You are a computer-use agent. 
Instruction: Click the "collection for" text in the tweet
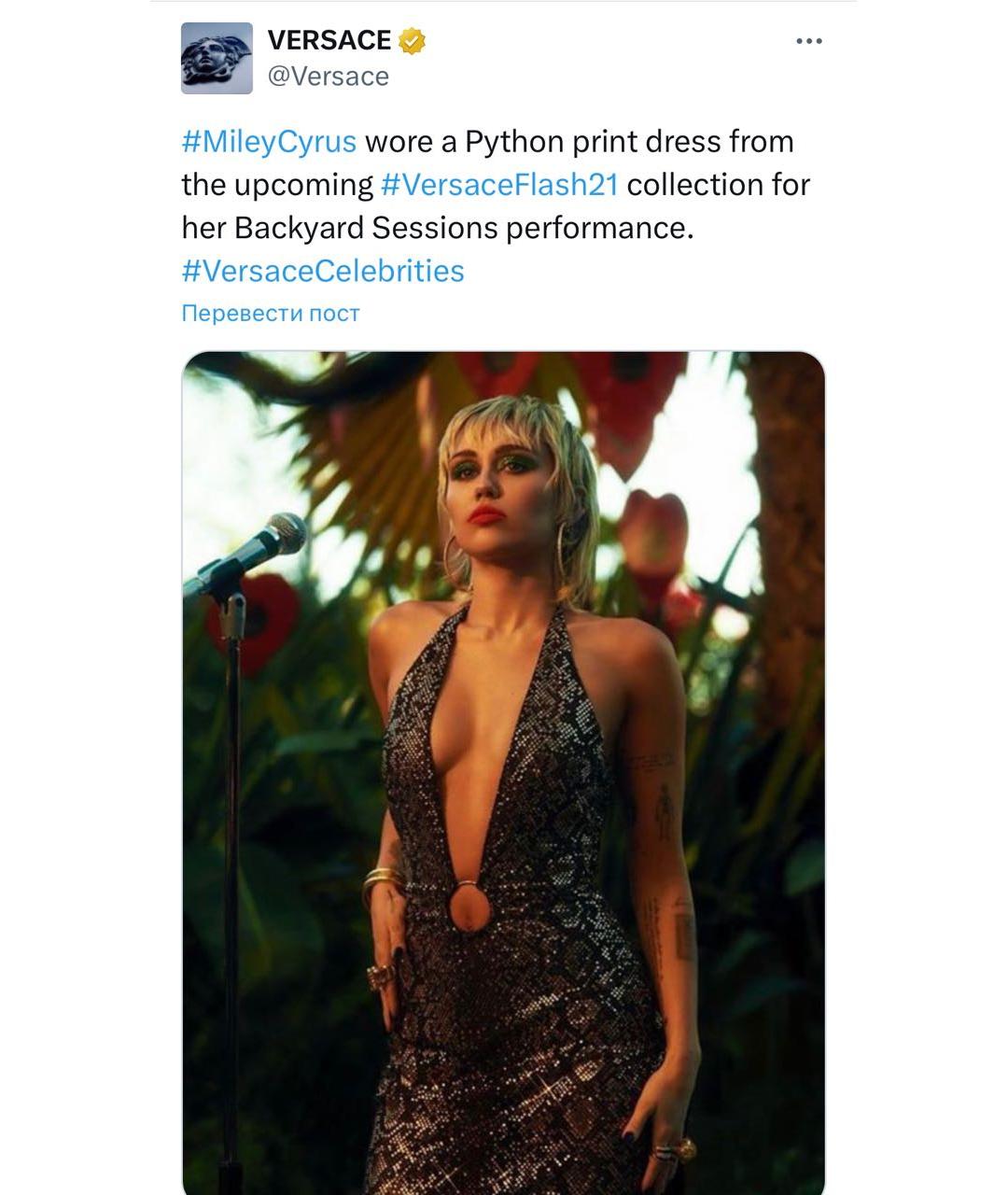tap(718, 185)
